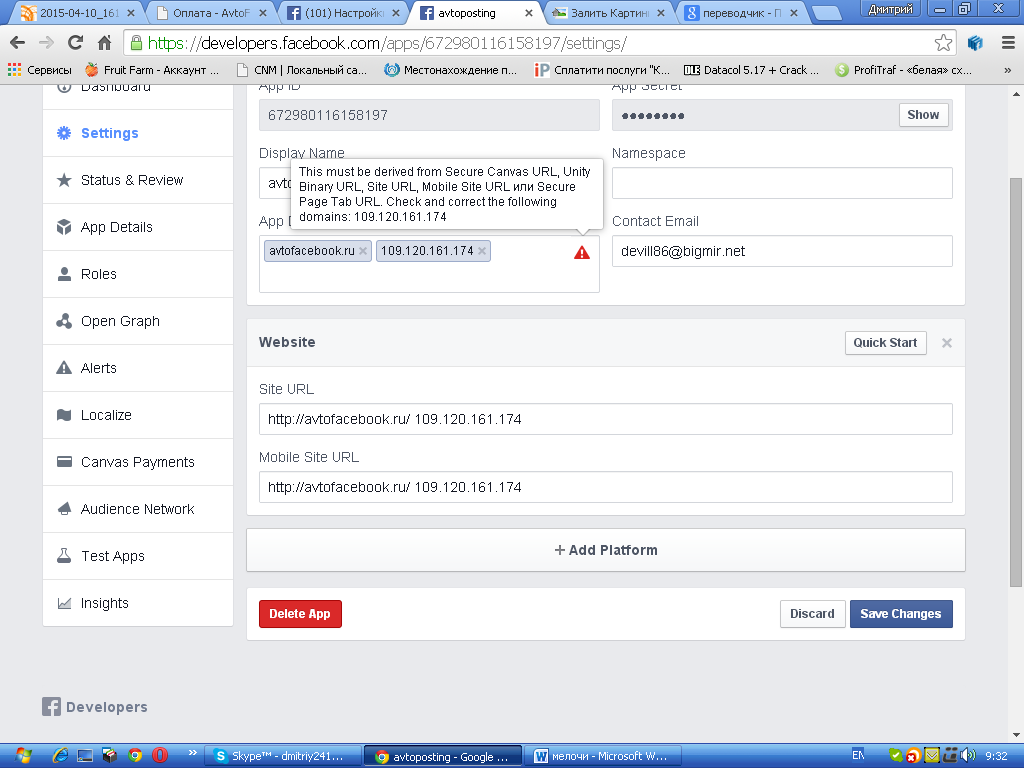
Task: Open Fruit Farm bookmark
Action: [x=153, y=70]
